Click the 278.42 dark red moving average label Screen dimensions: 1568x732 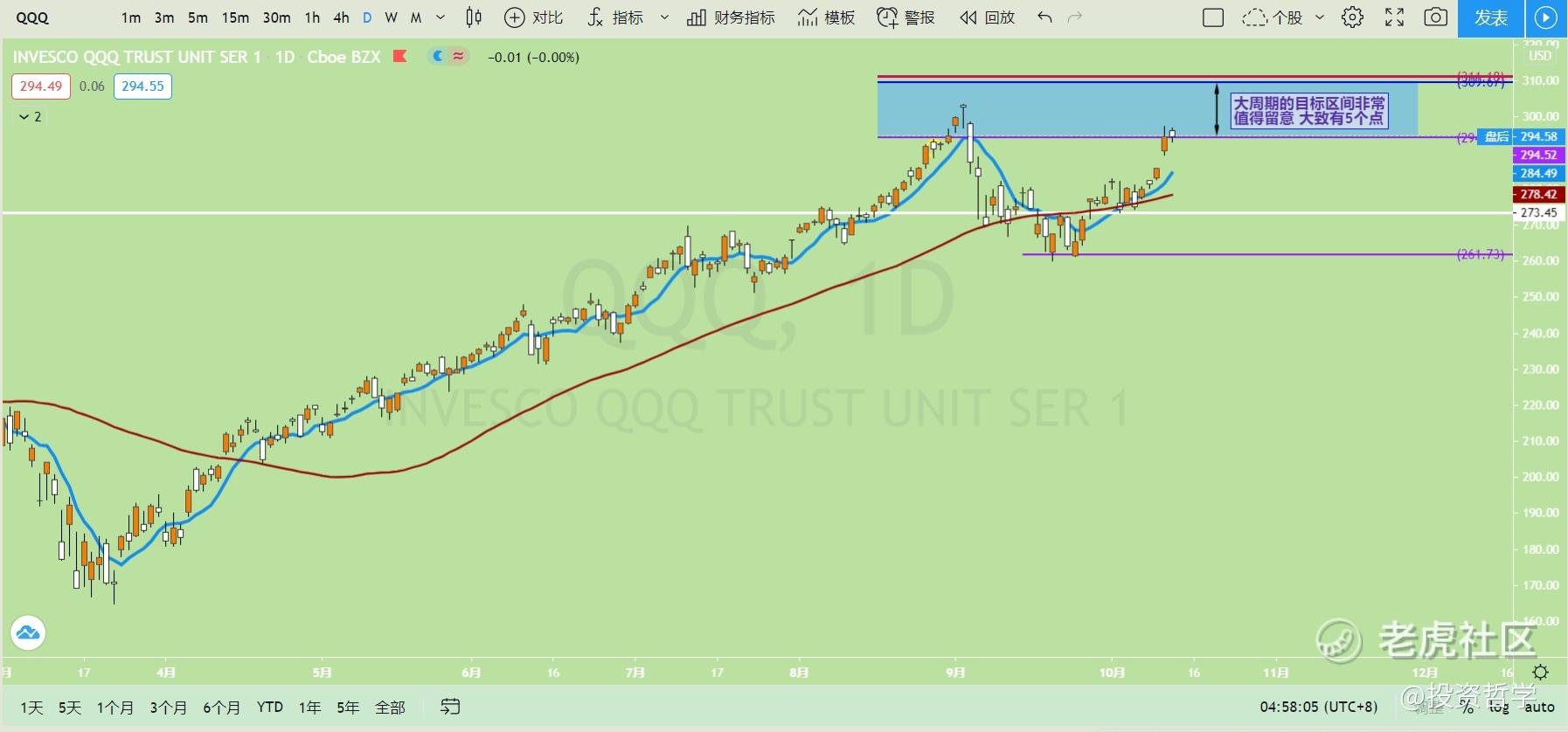coord(1538,194)
